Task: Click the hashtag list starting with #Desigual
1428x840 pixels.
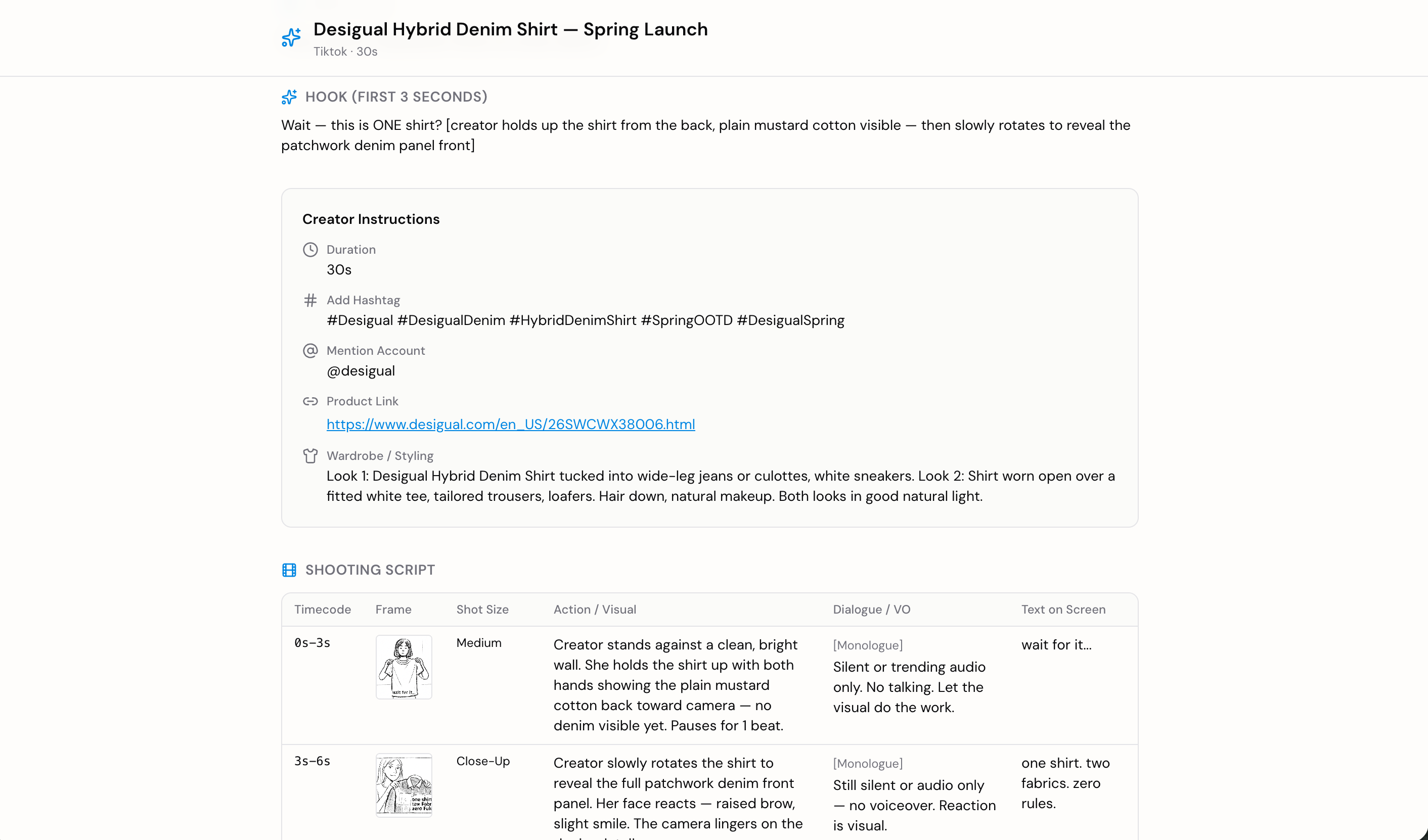Action: 585,320
